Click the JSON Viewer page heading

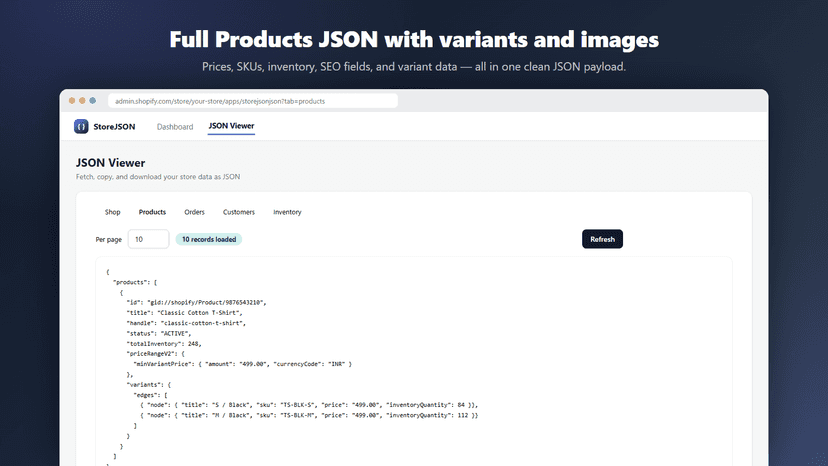tap(110, 163)
